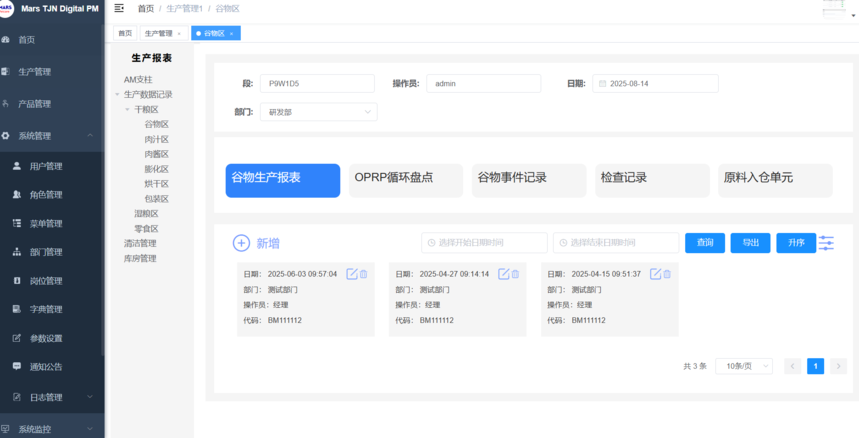Viewport: 859px width, 438px height.
Task: Click the next page arrow
Action: tap(838, 366)
